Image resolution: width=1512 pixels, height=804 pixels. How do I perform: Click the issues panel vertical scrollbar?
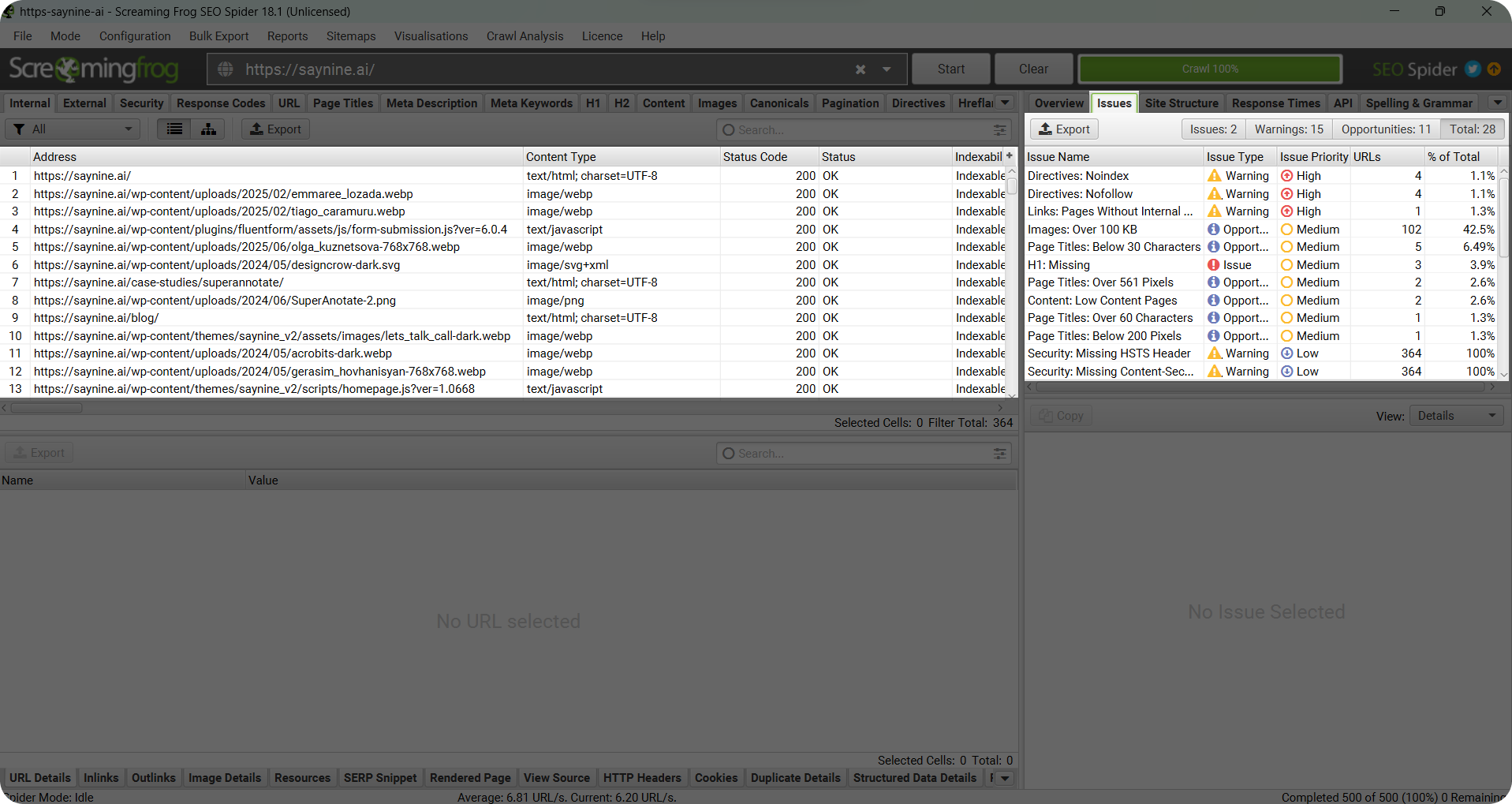1503,217
